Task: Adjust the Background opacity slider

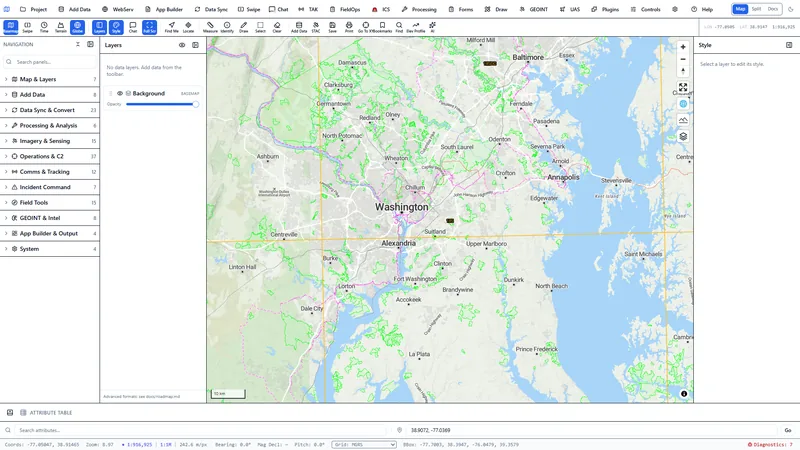Action: (162, 104)
